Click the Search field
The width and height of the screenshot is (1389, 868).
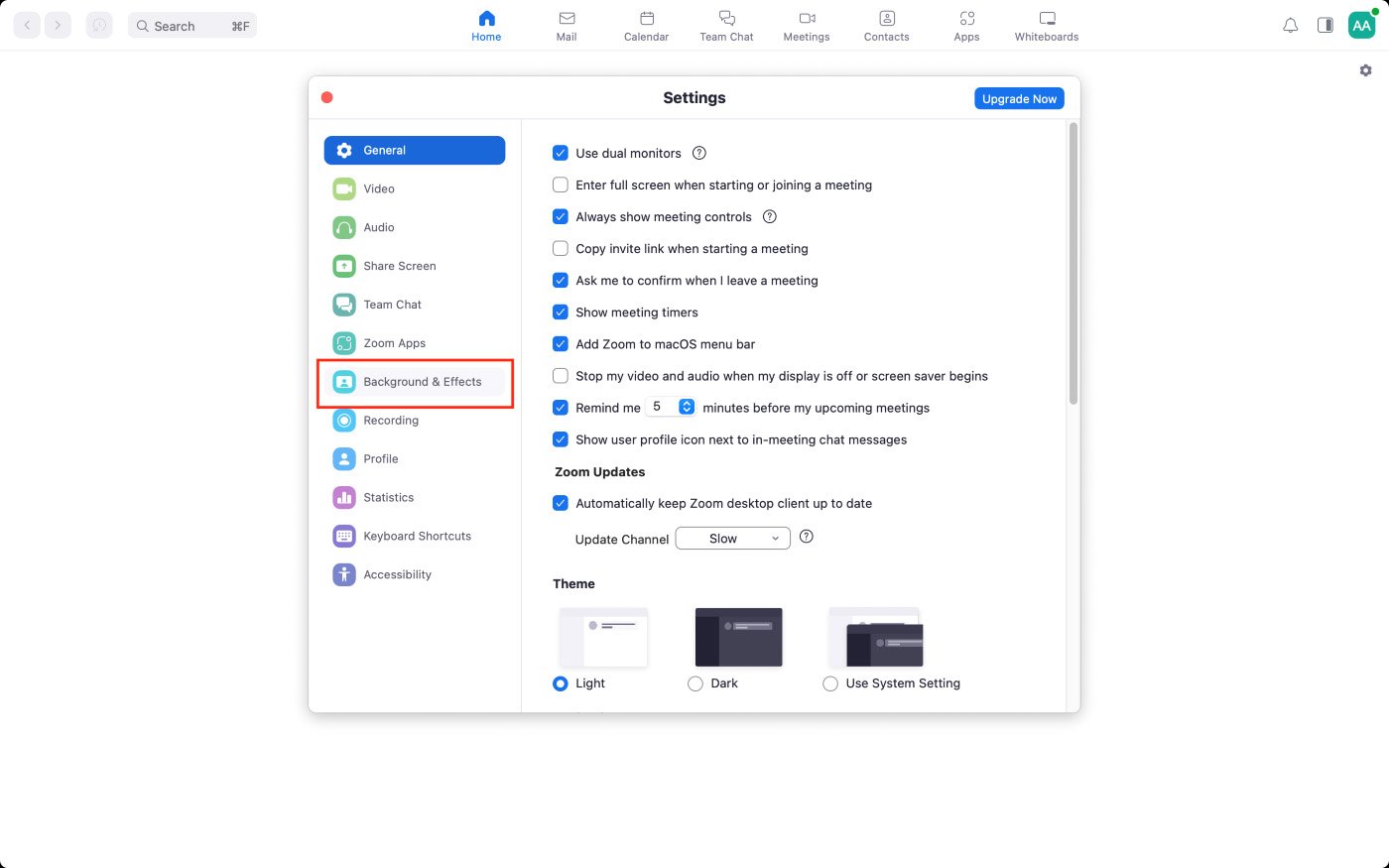tap(192, 26)
